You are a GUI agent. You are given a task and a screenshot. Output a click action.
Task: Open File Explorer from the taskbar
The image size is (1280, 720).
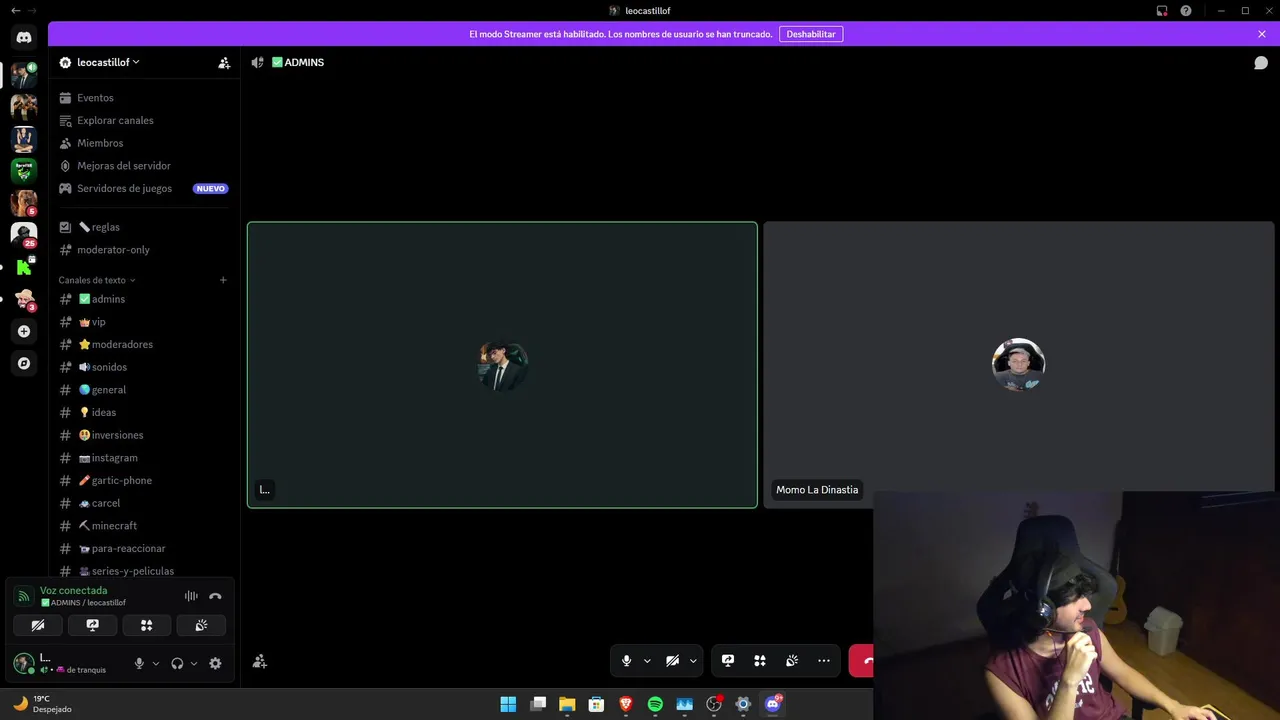(567, 704)
